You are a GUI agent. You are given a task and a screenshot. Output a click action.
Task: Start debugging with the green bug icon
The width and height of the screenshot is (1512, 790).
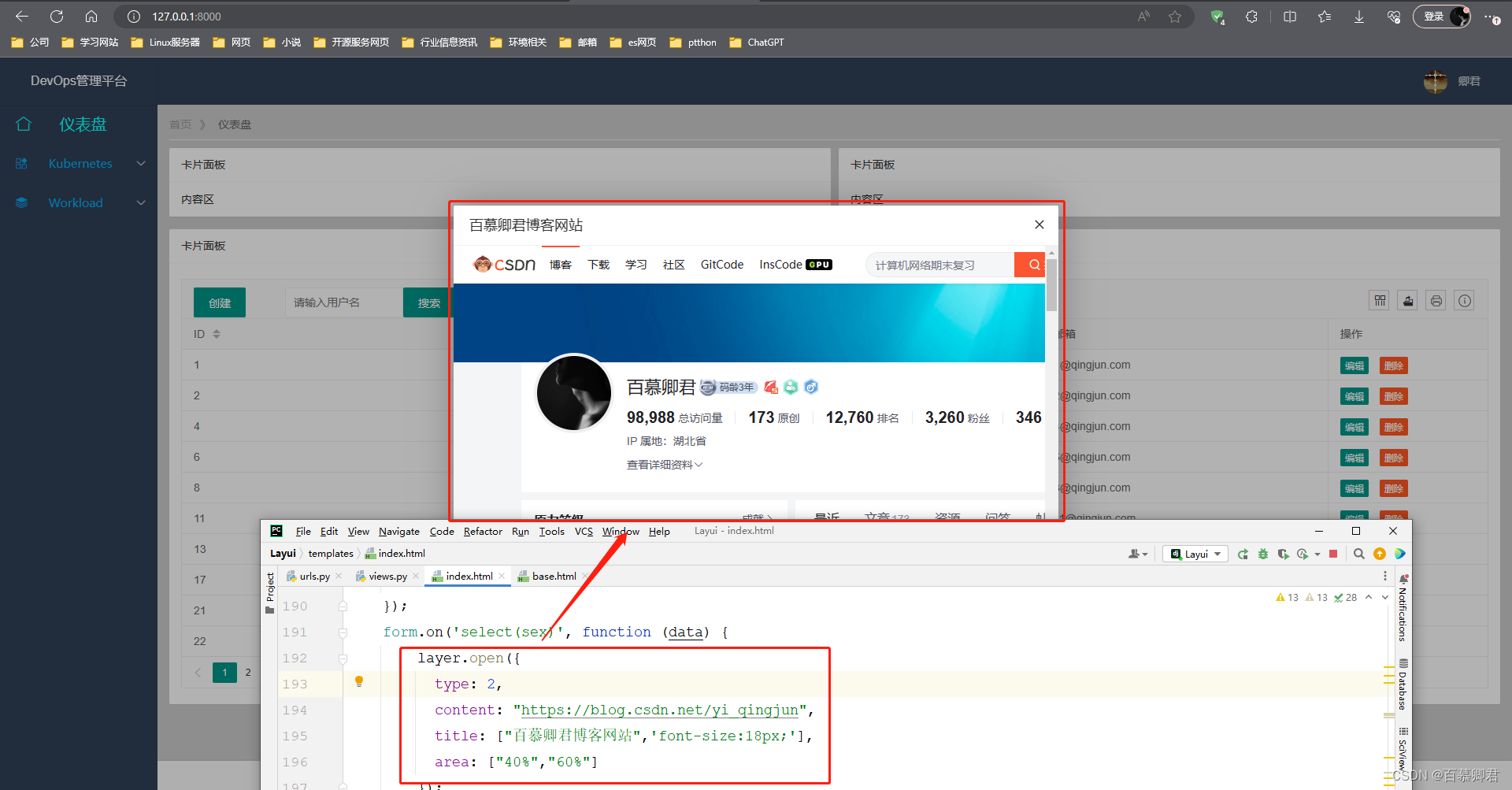[x=1263, y=554]
